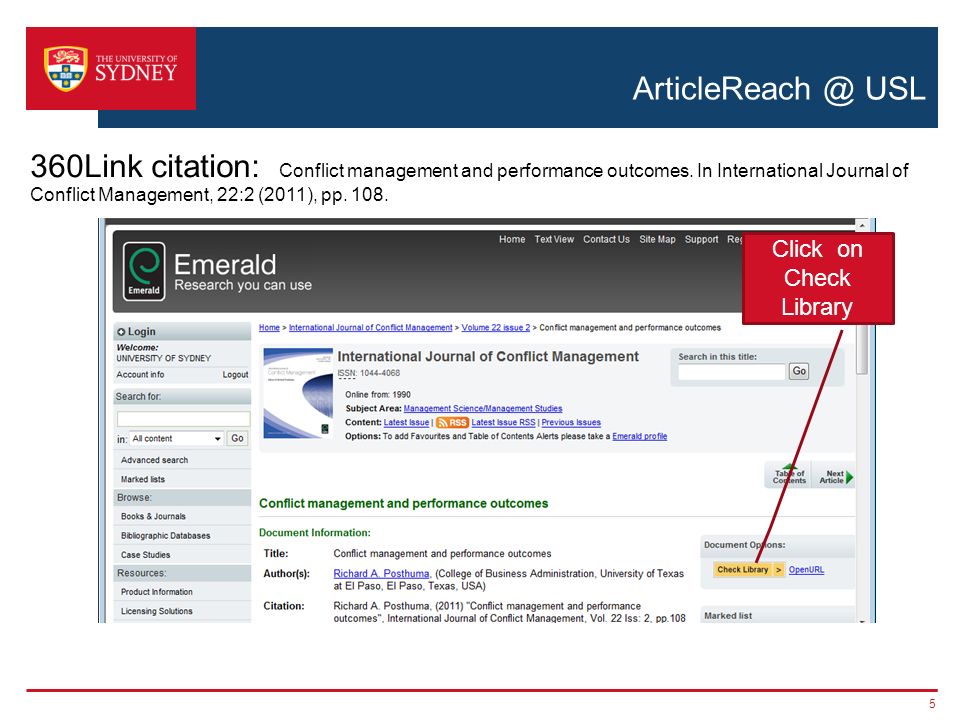Click the Home breadcrumb link

[x=269, y=328]
